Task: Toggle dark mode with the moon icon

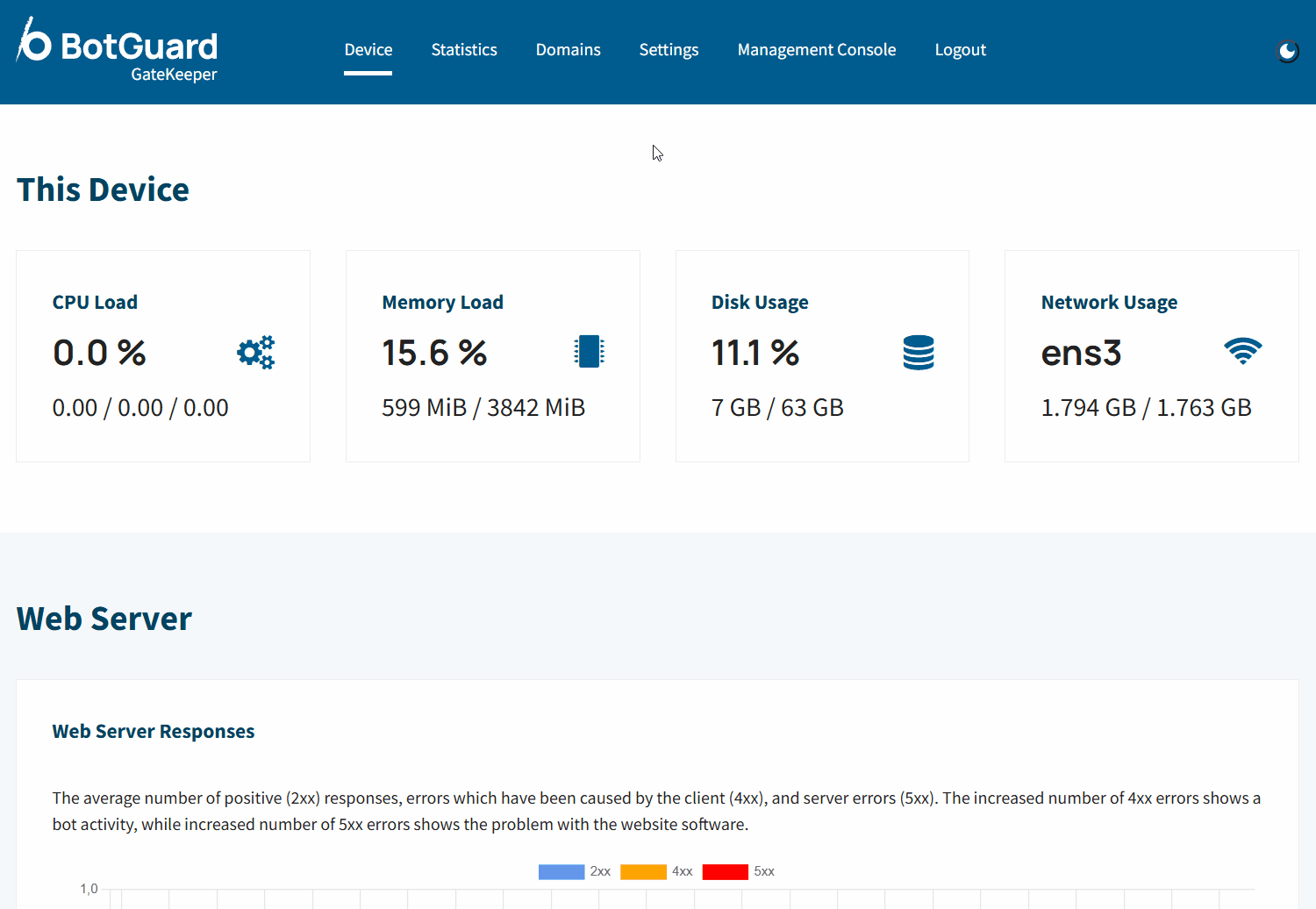Action: coord(1286,52)
